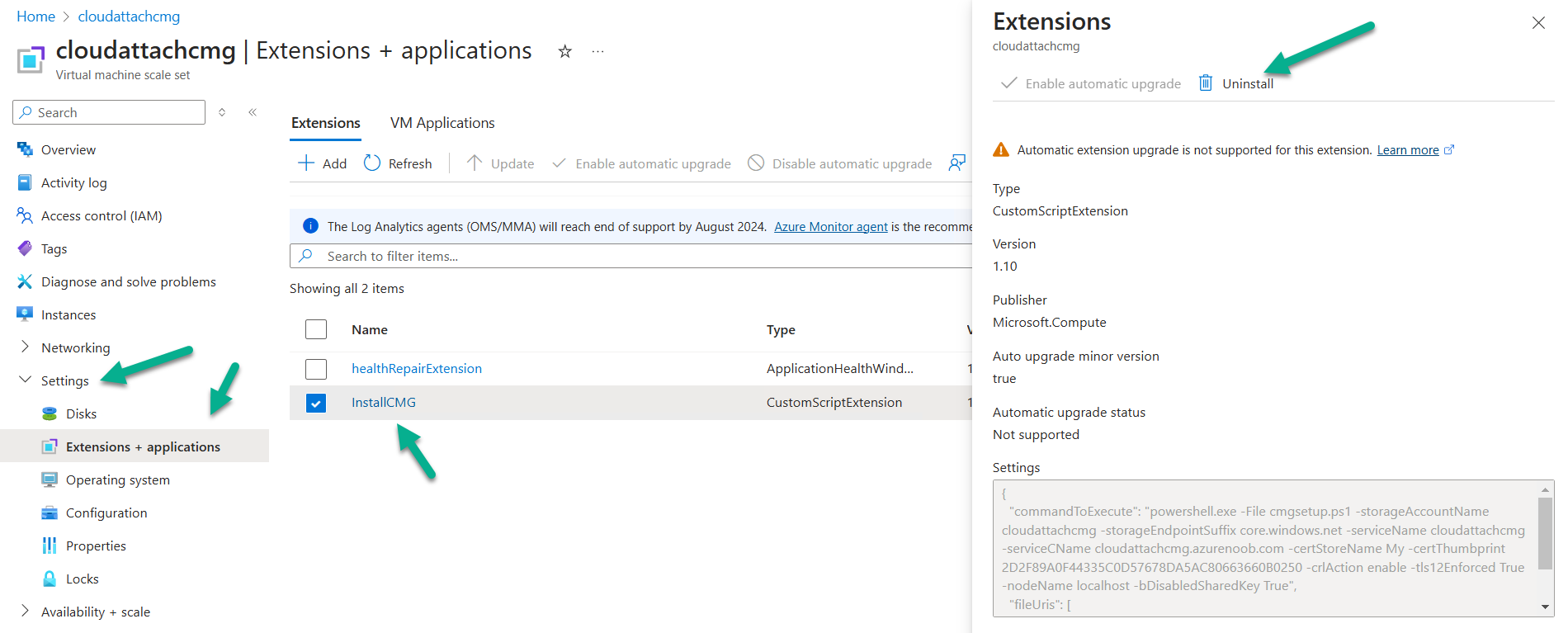
Task: Open the Overview sidebar icon
Action: (25, 149)
